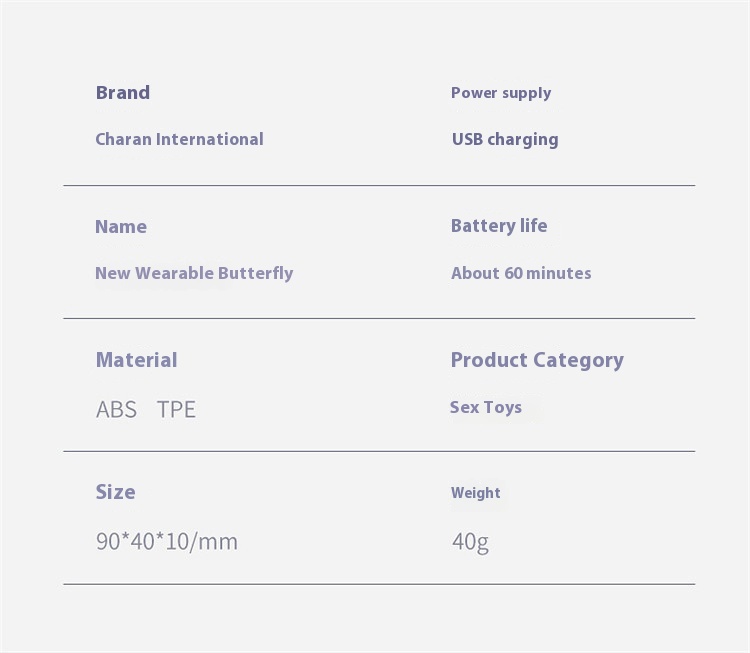Click the Battery life heading
The width and height of the screenshot is (750, 653).
tap(499, 226)
